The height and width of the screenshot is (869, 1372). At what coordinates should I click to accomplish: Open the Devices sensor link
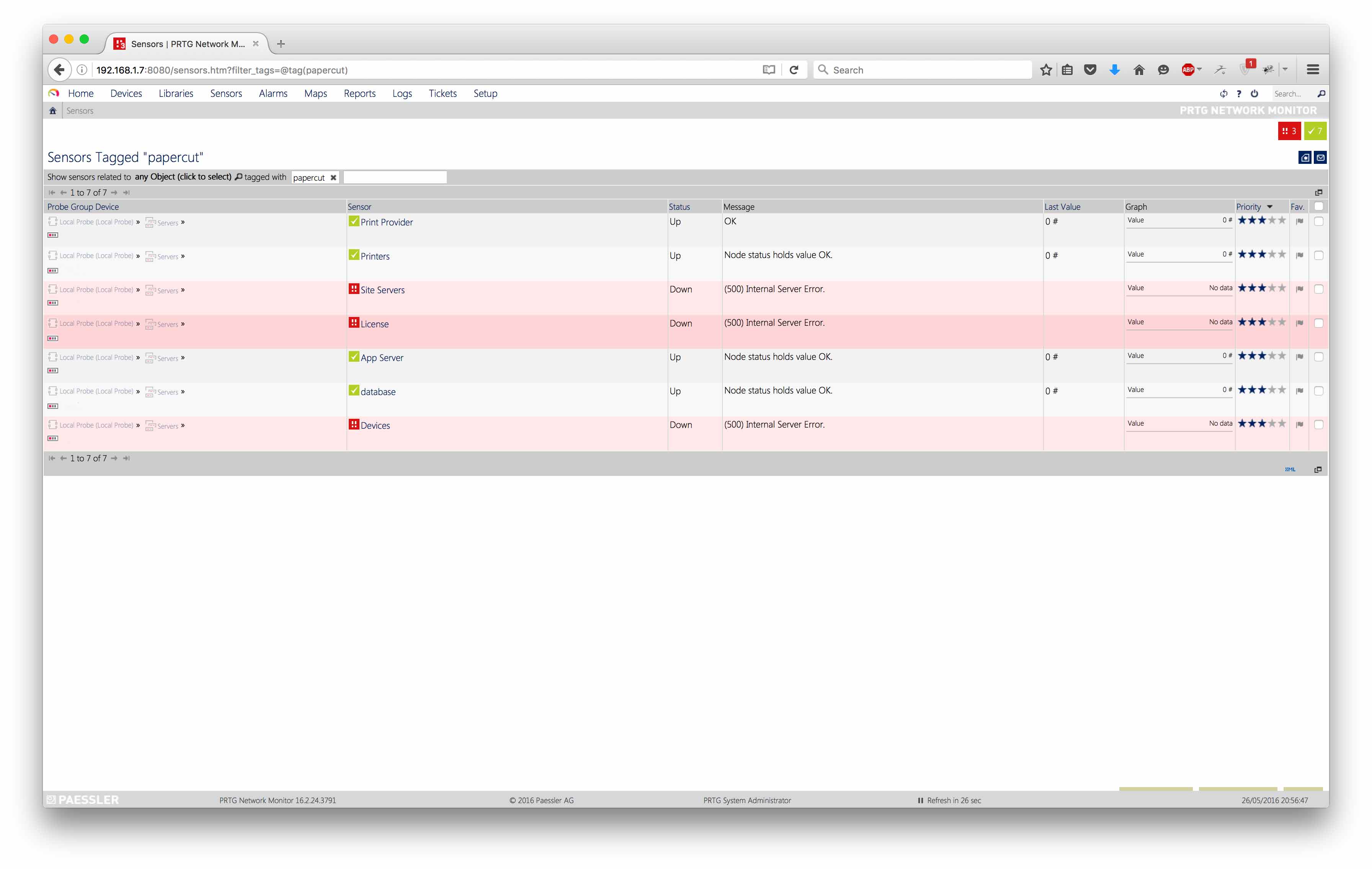click(x=375, y=426)
